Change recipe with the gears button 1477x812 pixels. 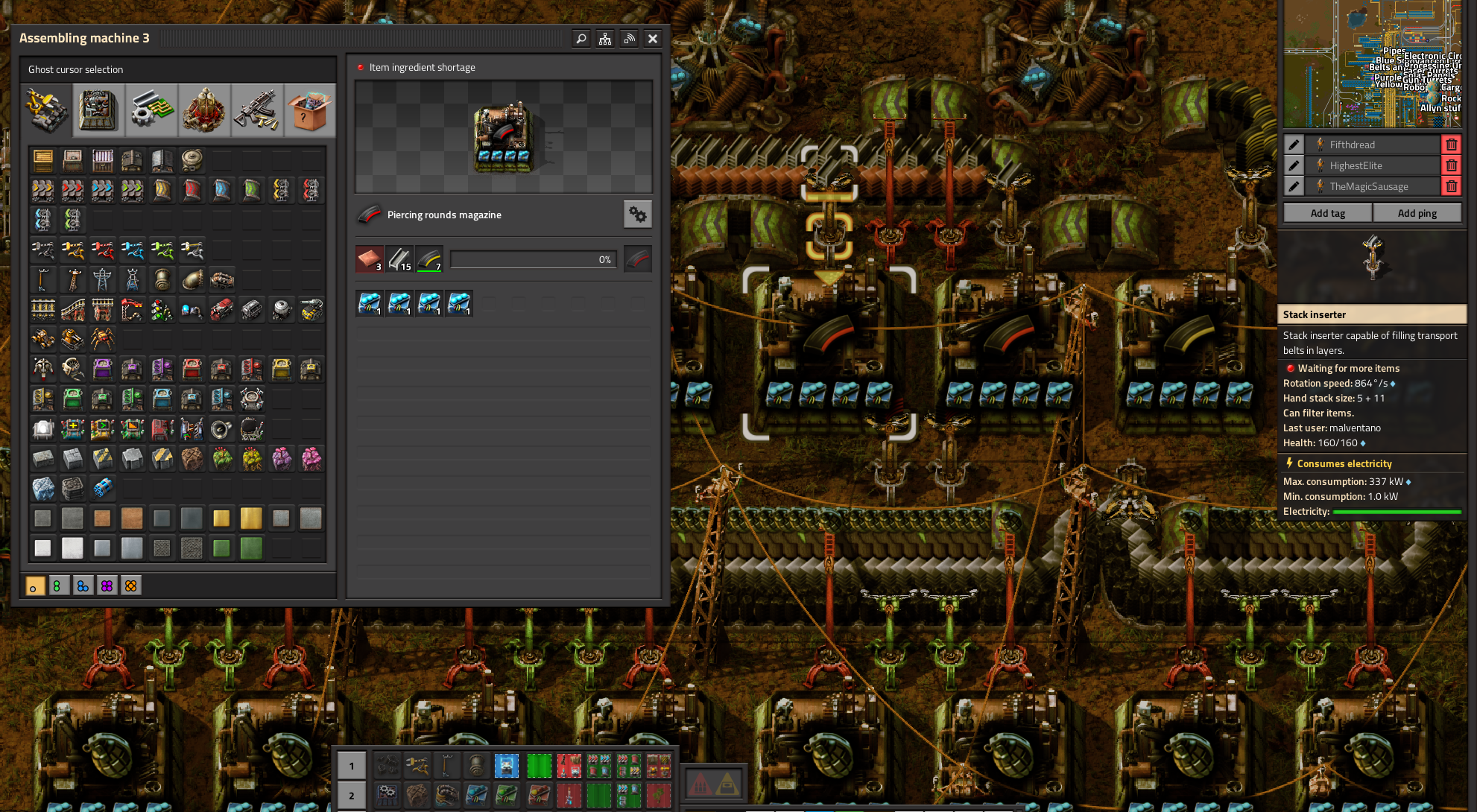tap(637, 215)
